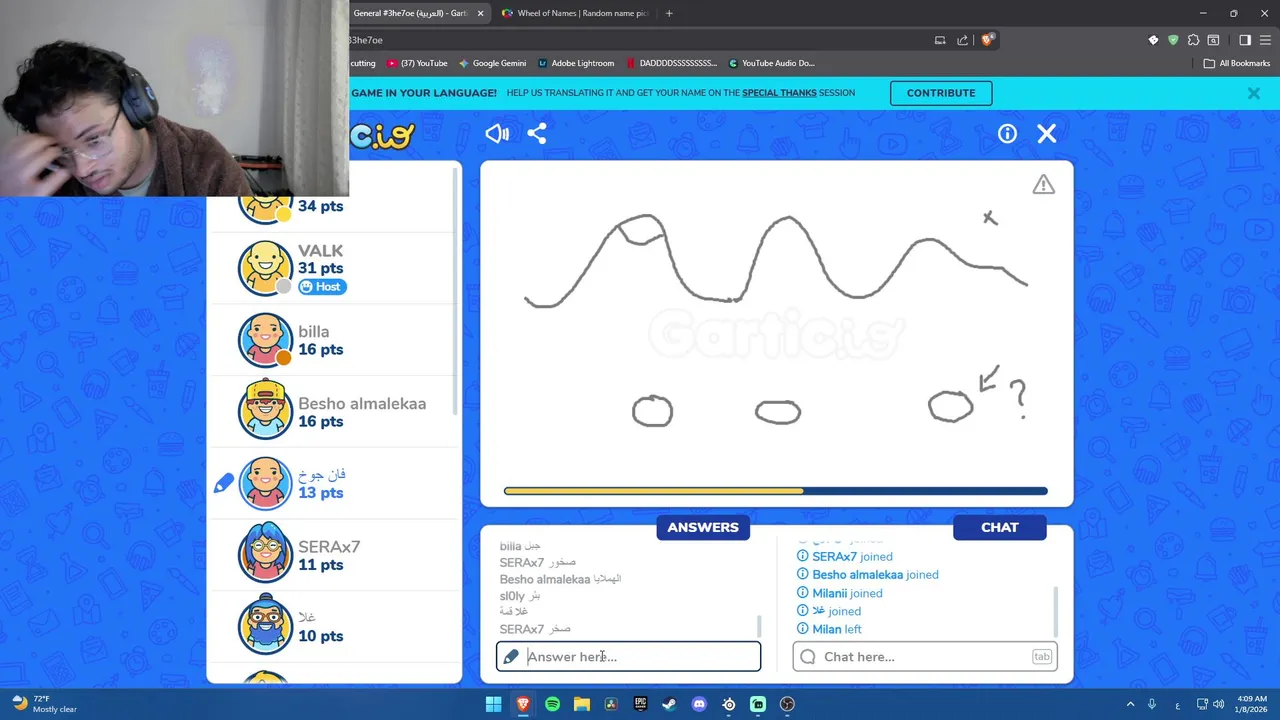1280x720 pixels.
Task: Open the Adobe Lightroom bookmark
Action: (576, 63)
